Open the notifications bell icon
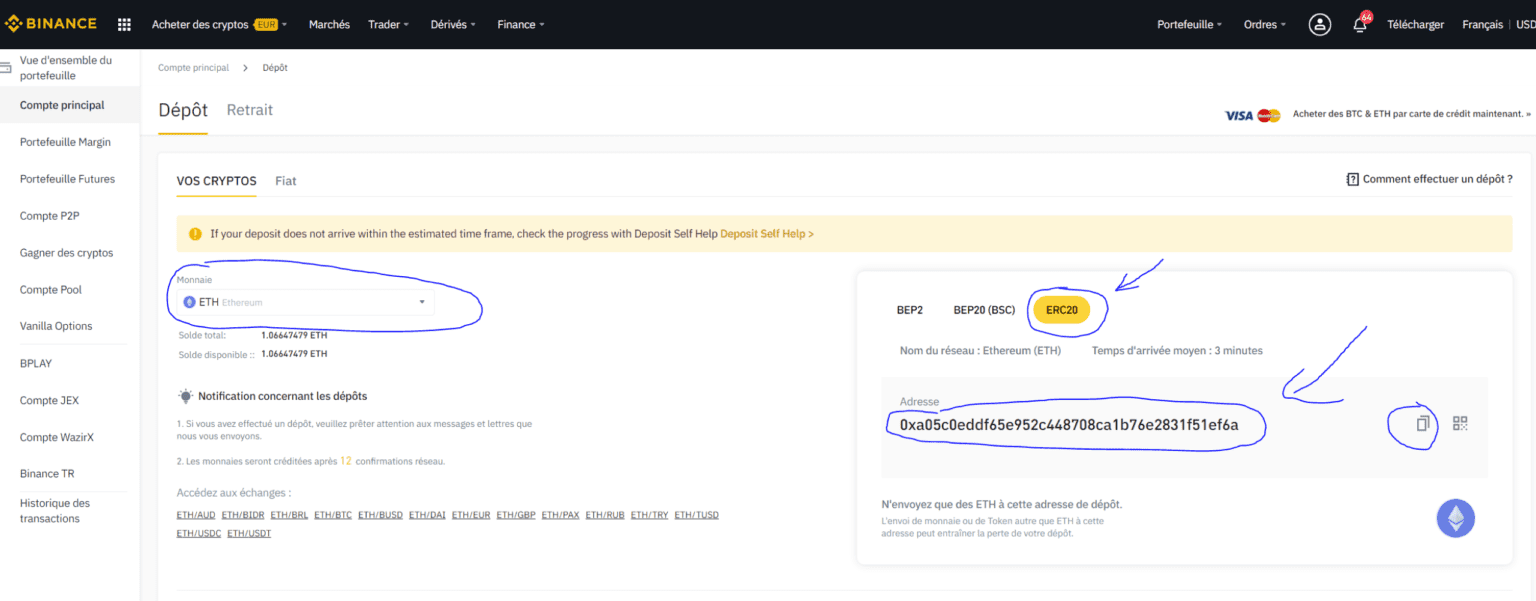The image size is (1536, 601). [x=1360, y=25]
